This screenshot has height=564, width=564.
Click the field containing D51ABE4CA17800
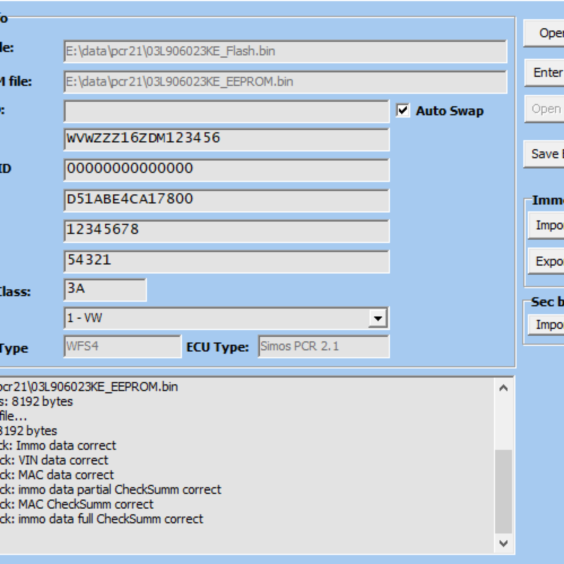coord(227,200)
